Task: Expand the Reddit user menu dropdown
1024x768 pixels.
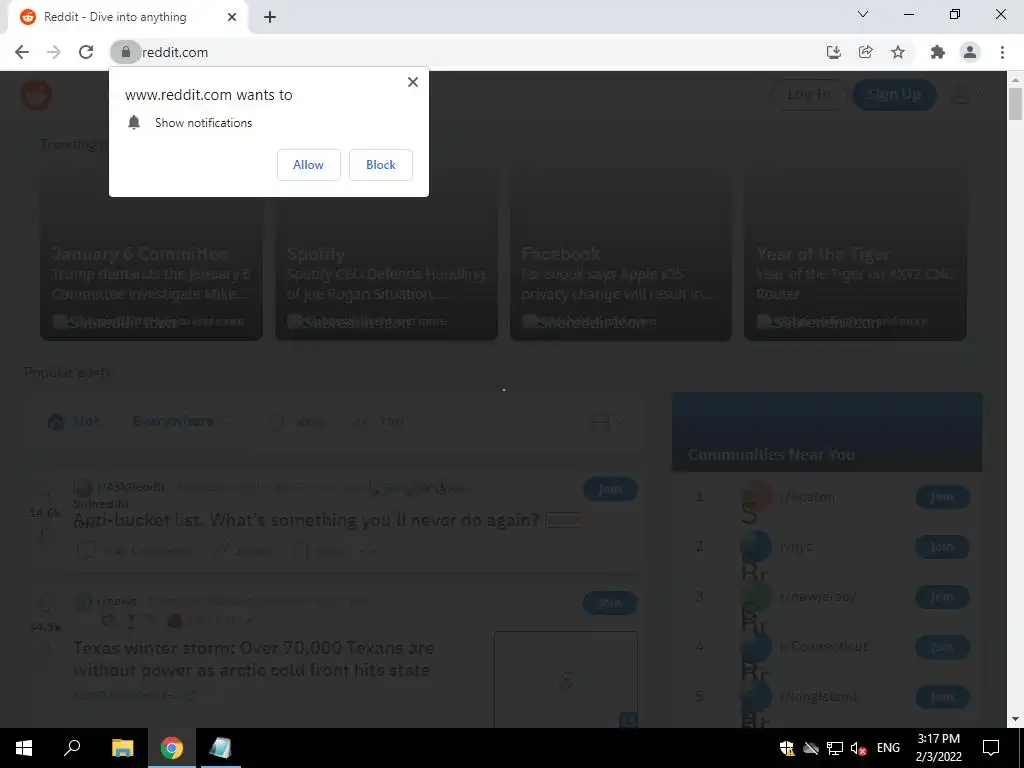Action: point(967,95)
